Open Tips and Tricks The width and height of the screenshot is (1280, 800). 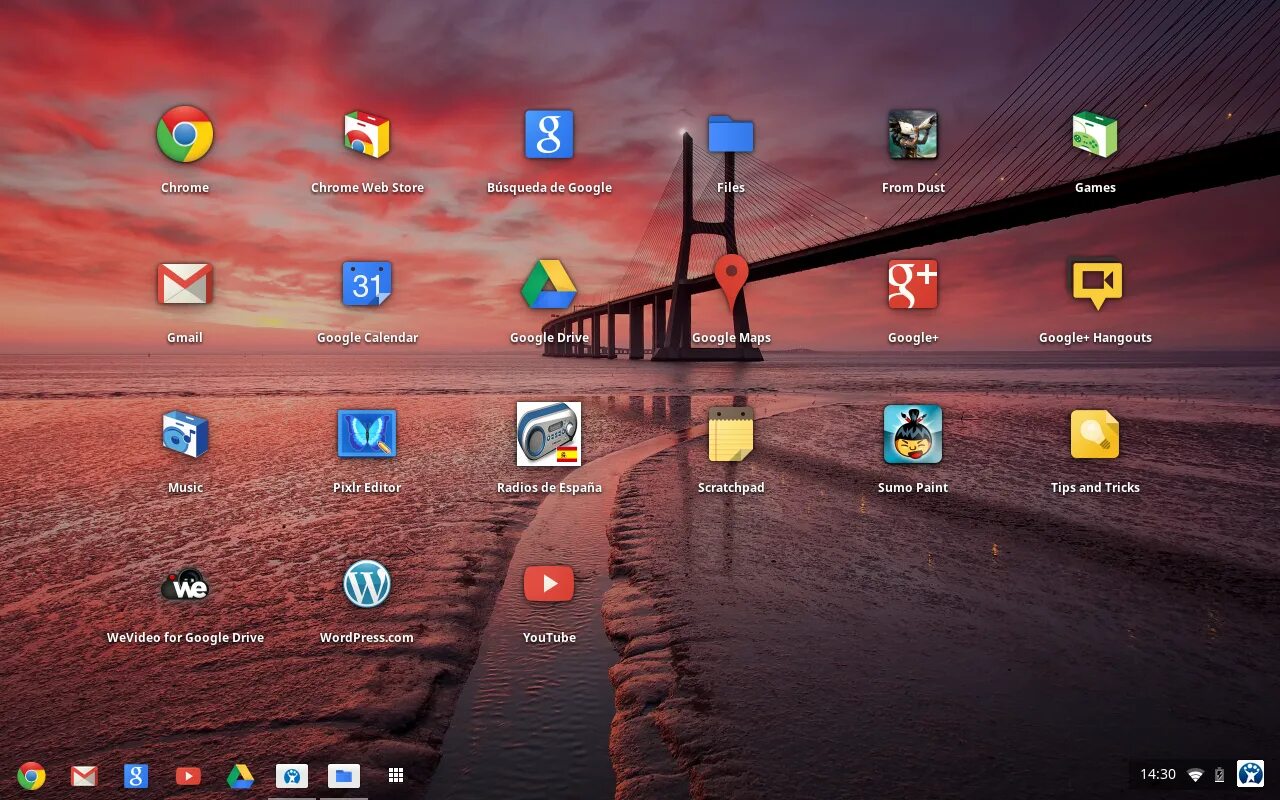pos(1095,435)
